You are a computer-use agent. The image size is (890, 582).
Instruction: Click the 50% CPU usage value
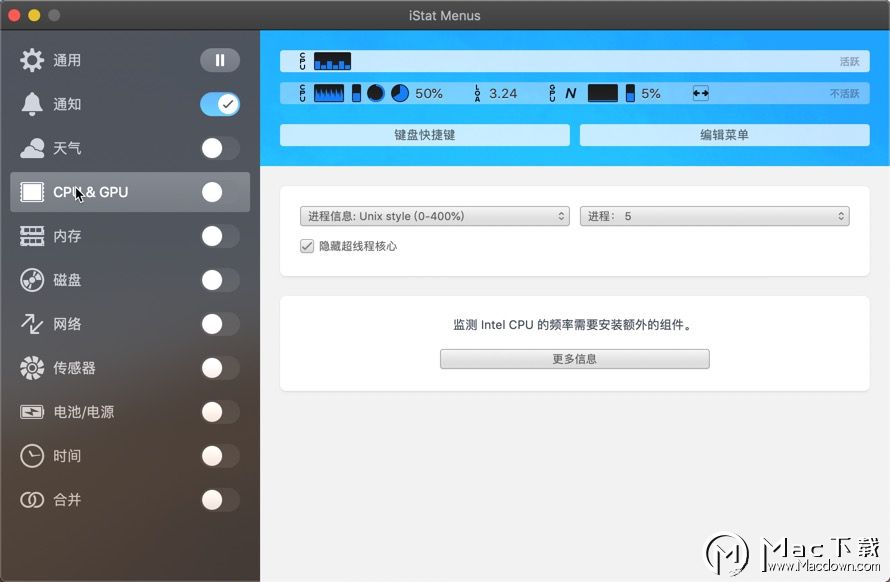pos(429,93)
